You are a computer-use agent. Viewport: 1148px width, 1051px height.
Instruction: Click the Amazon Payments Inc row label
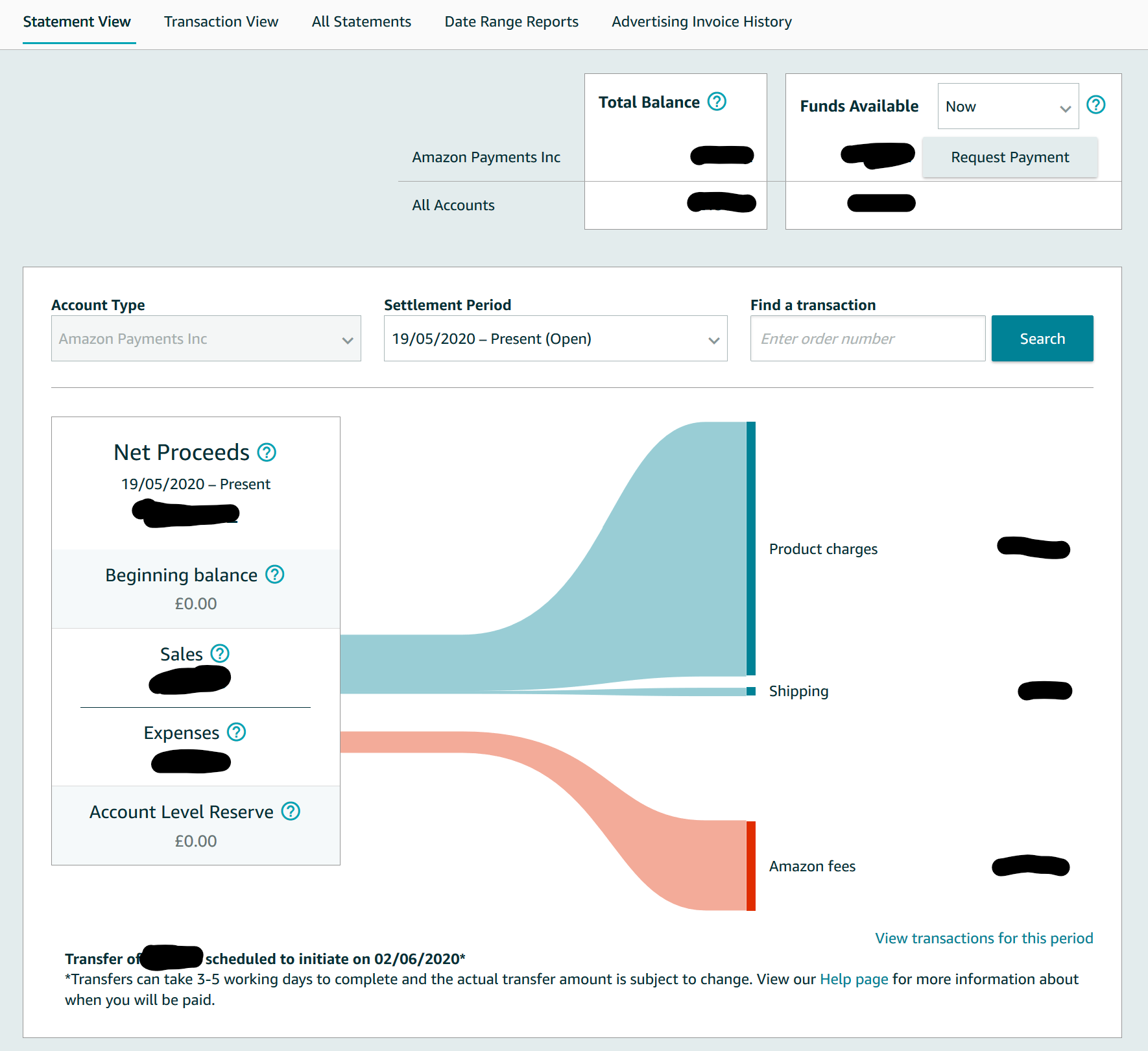coord(486,158)
